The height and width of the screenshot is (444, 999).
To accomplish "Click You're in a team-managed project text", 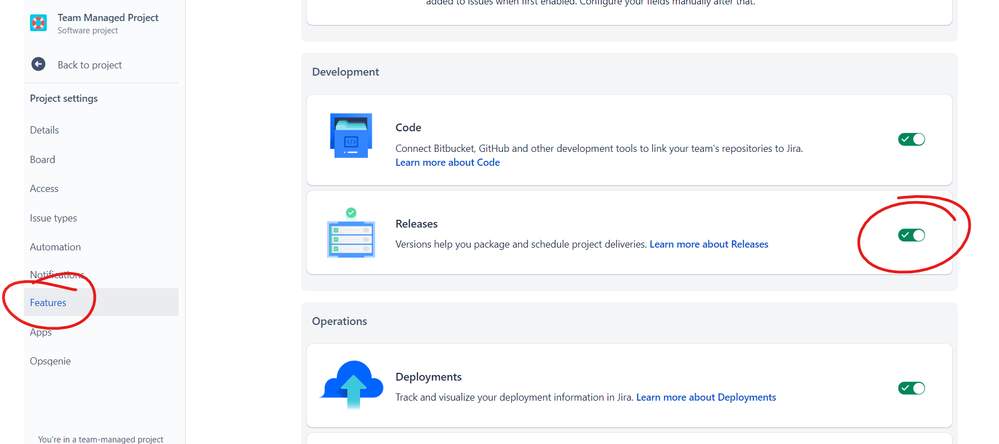I will click(x=101, y=439).
